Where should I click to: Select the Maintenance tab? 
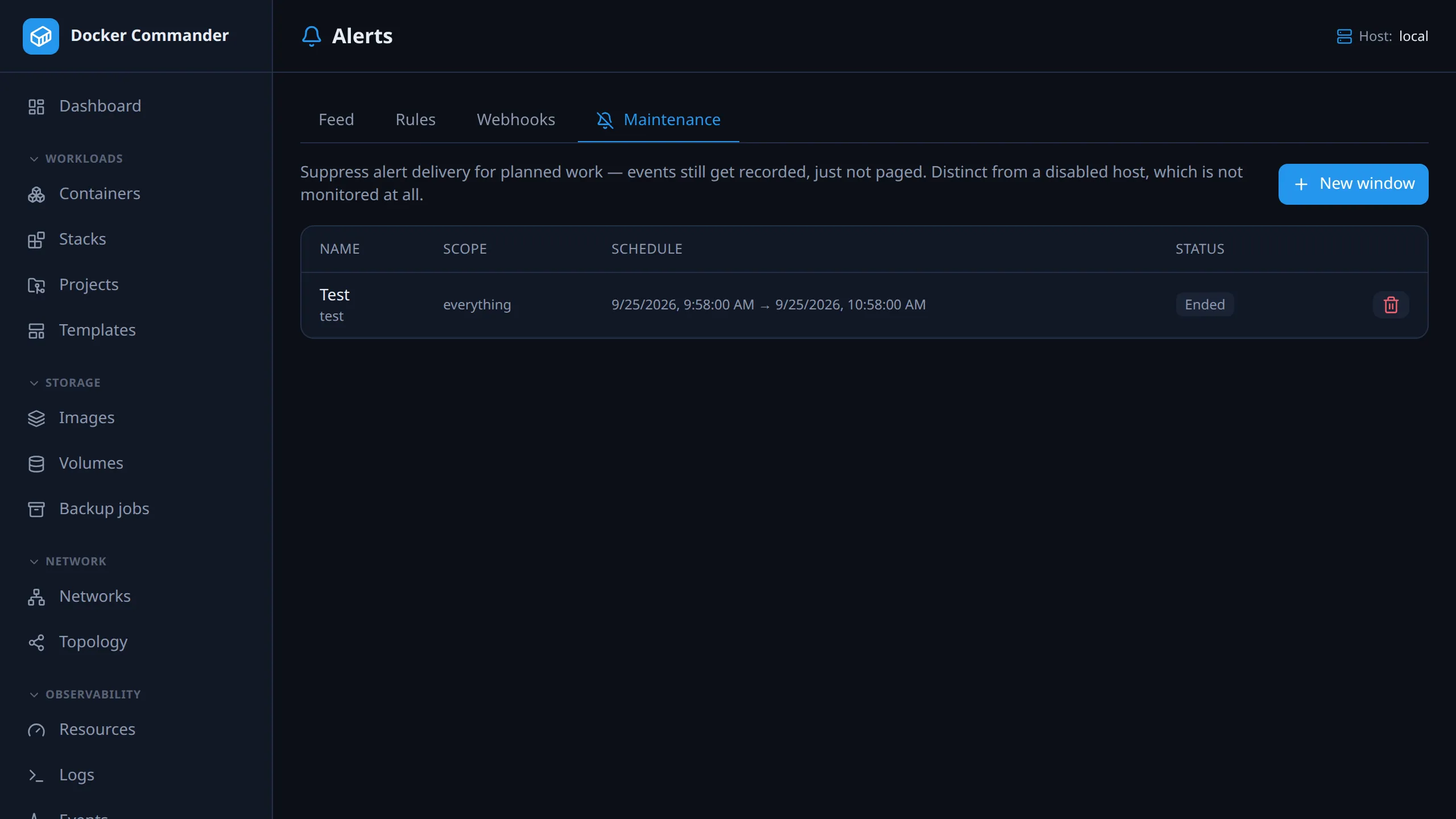(x=659, y=119)
